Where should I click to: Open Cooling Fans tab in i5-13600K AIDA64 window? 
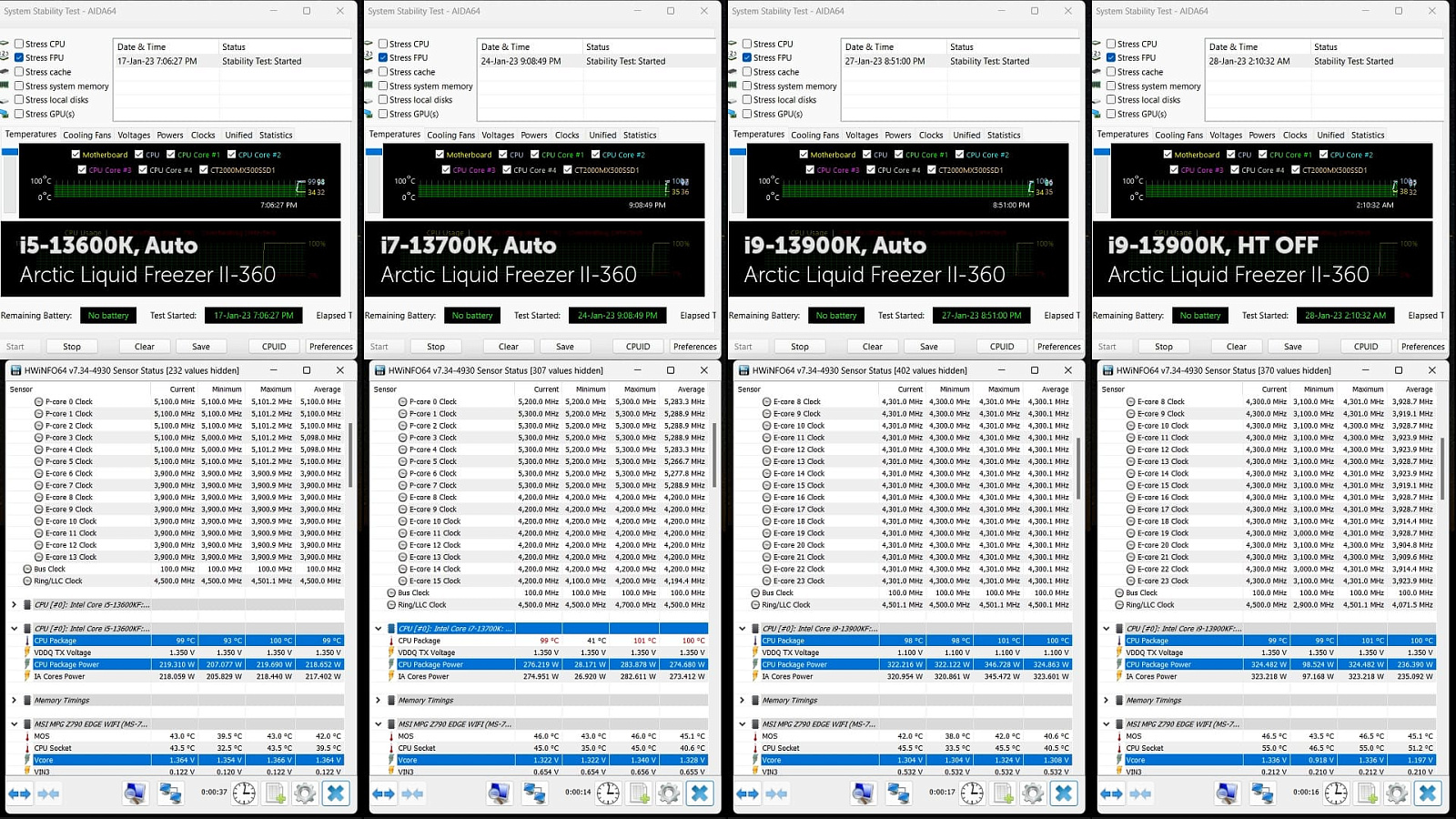87,135
